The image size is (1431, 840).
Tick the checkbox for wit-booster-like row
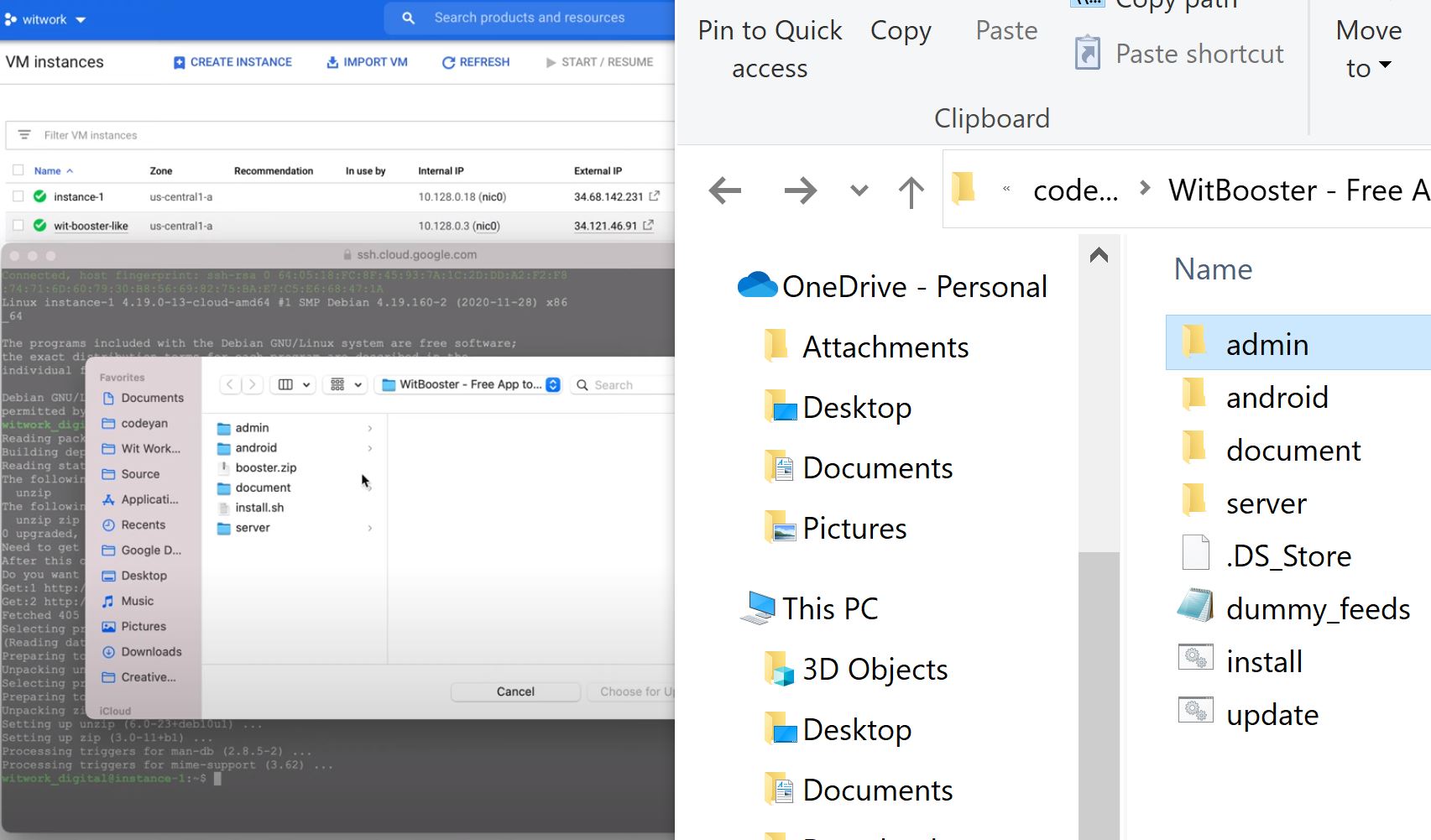pos(18,226)
